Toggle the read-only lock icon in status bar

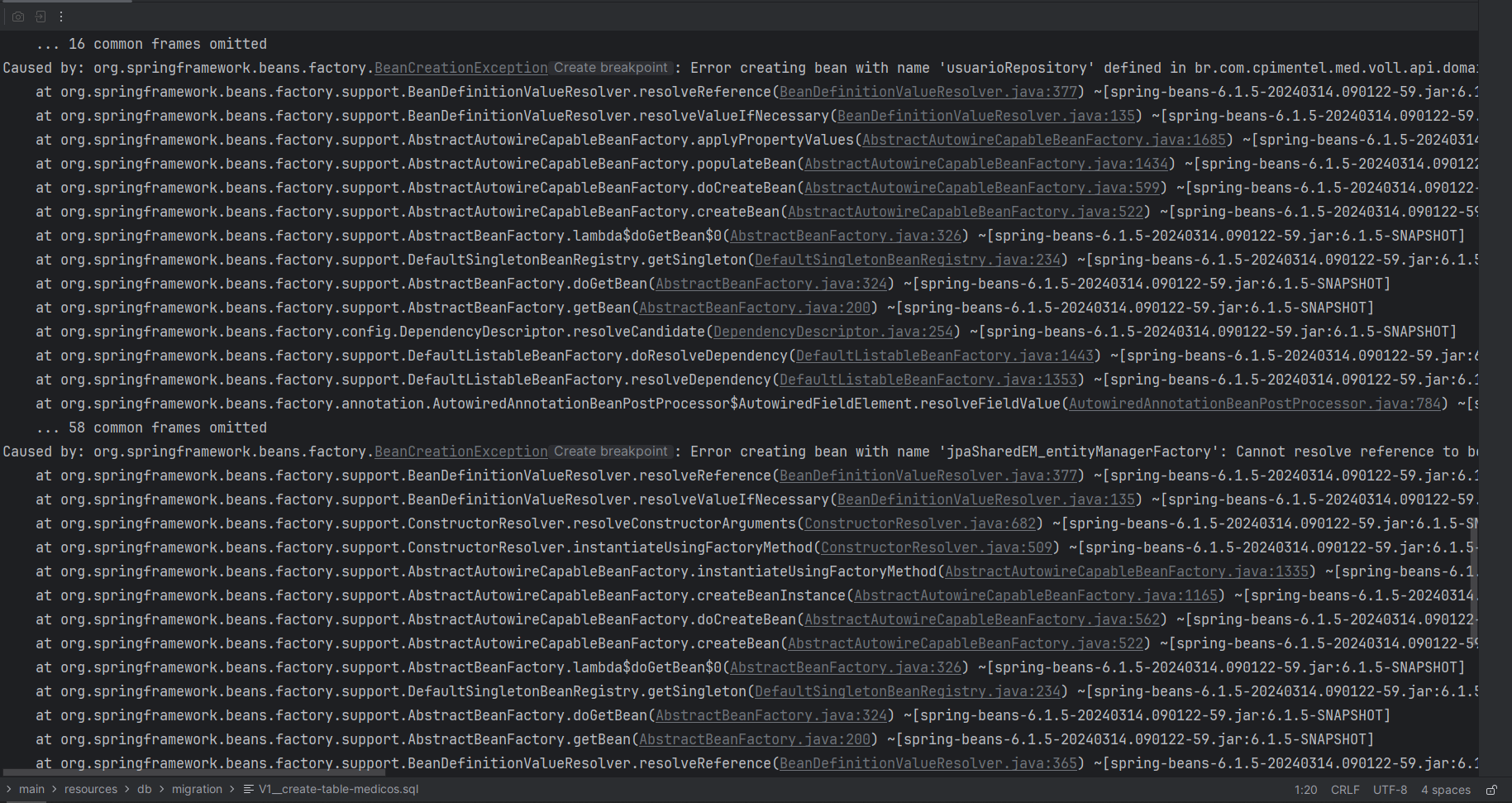pyautogui.click(x=1491, y=790)
